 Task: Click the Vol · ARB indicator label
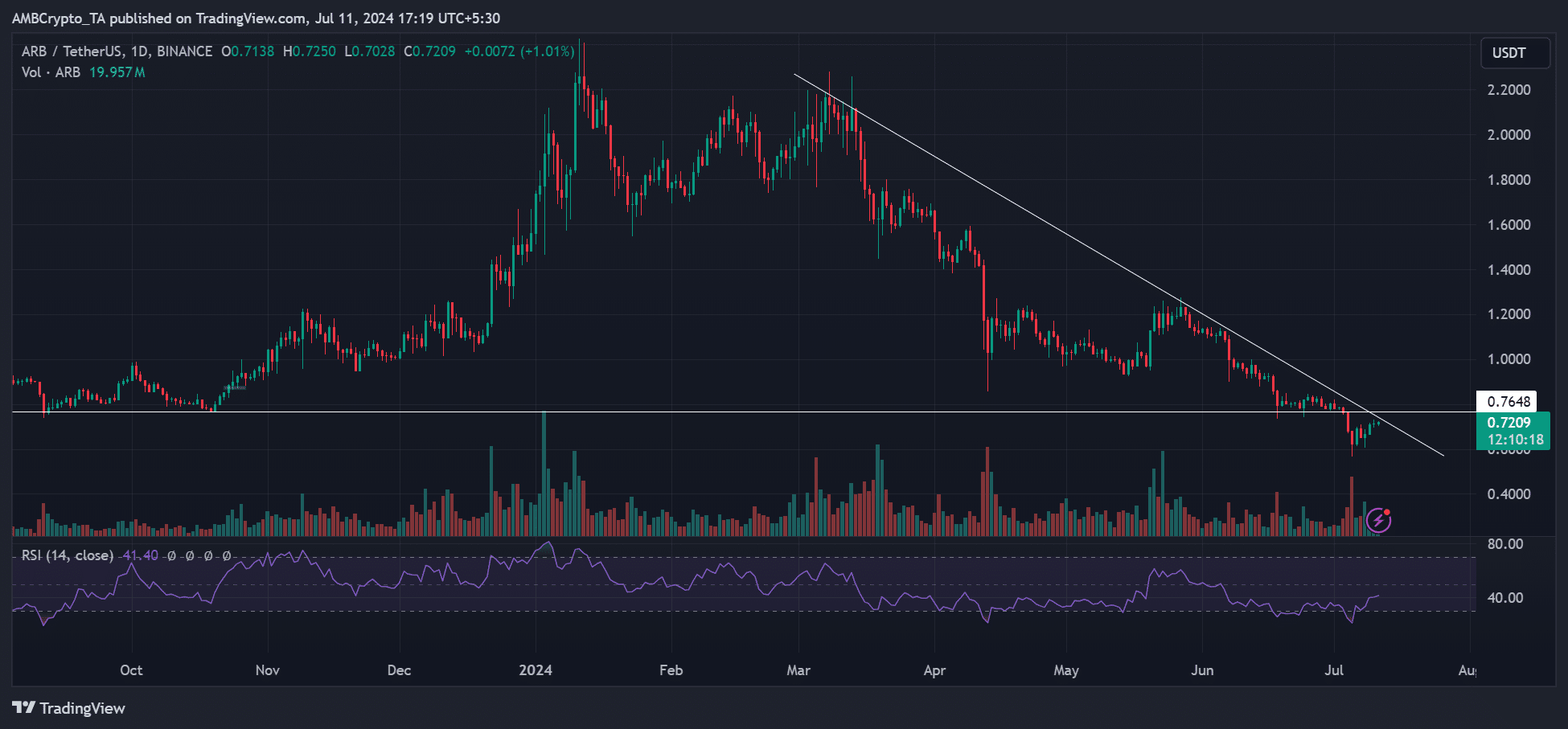(x=51, y=72)
